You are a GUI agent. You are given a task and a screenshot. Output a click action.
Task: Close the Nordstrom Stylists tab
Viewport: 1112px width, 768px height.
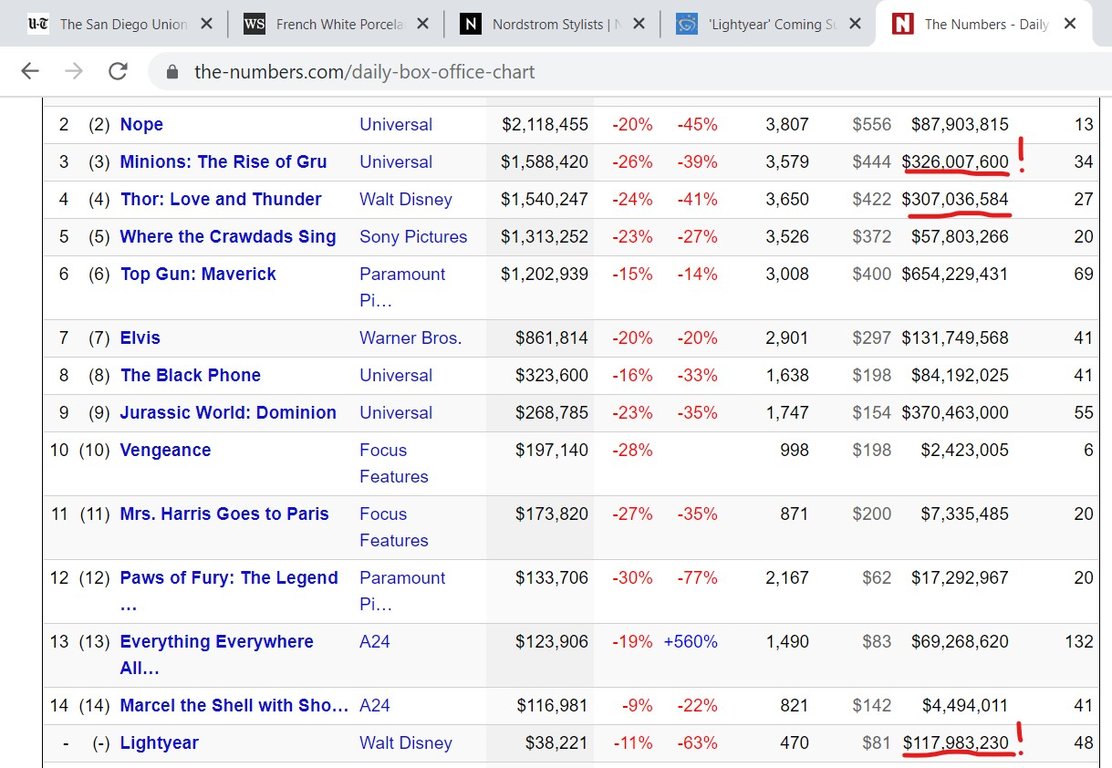click(639, 24)
